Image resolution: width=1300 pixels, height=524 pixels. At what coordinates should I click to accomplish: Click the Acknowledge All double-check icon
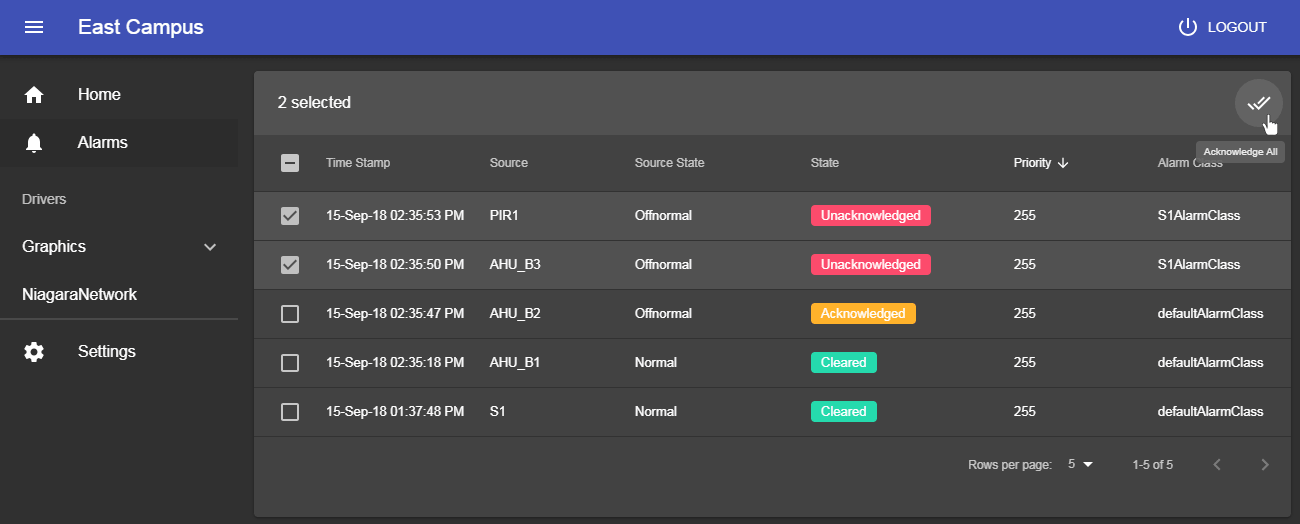tap(1258, 103)
